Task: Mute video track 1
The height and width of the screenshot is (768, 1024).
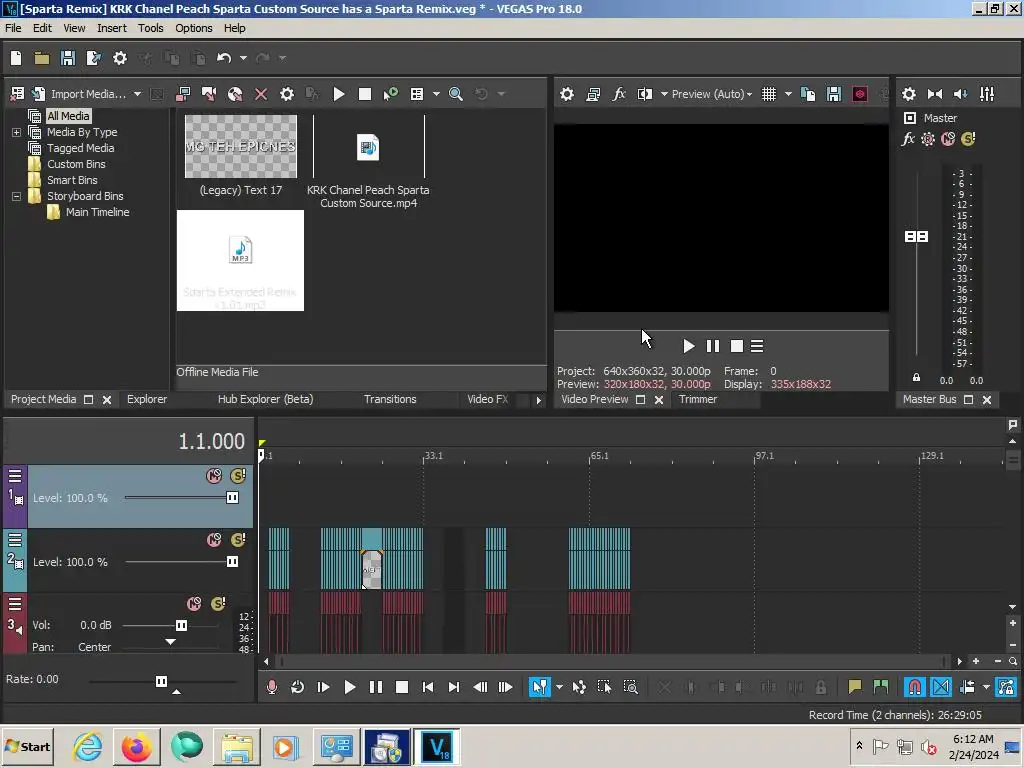Action: [214, 476]
